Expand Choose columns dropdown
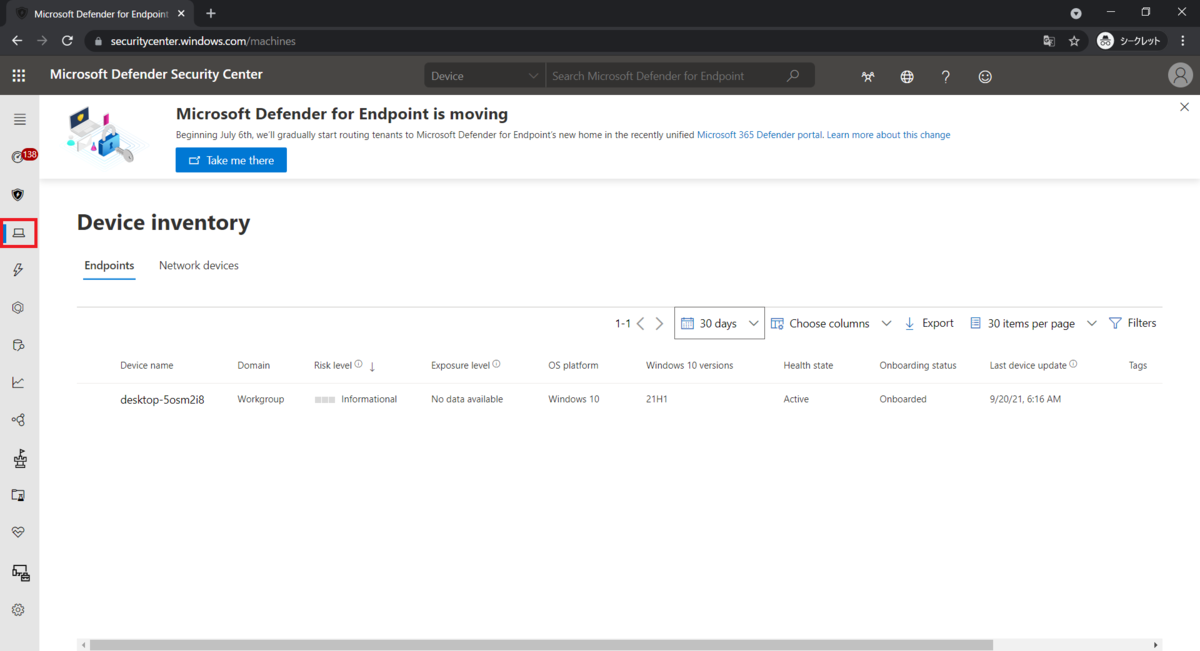The height and width of the screenshot is (651, 1200). pyautogui.click(x=829, y=324)
